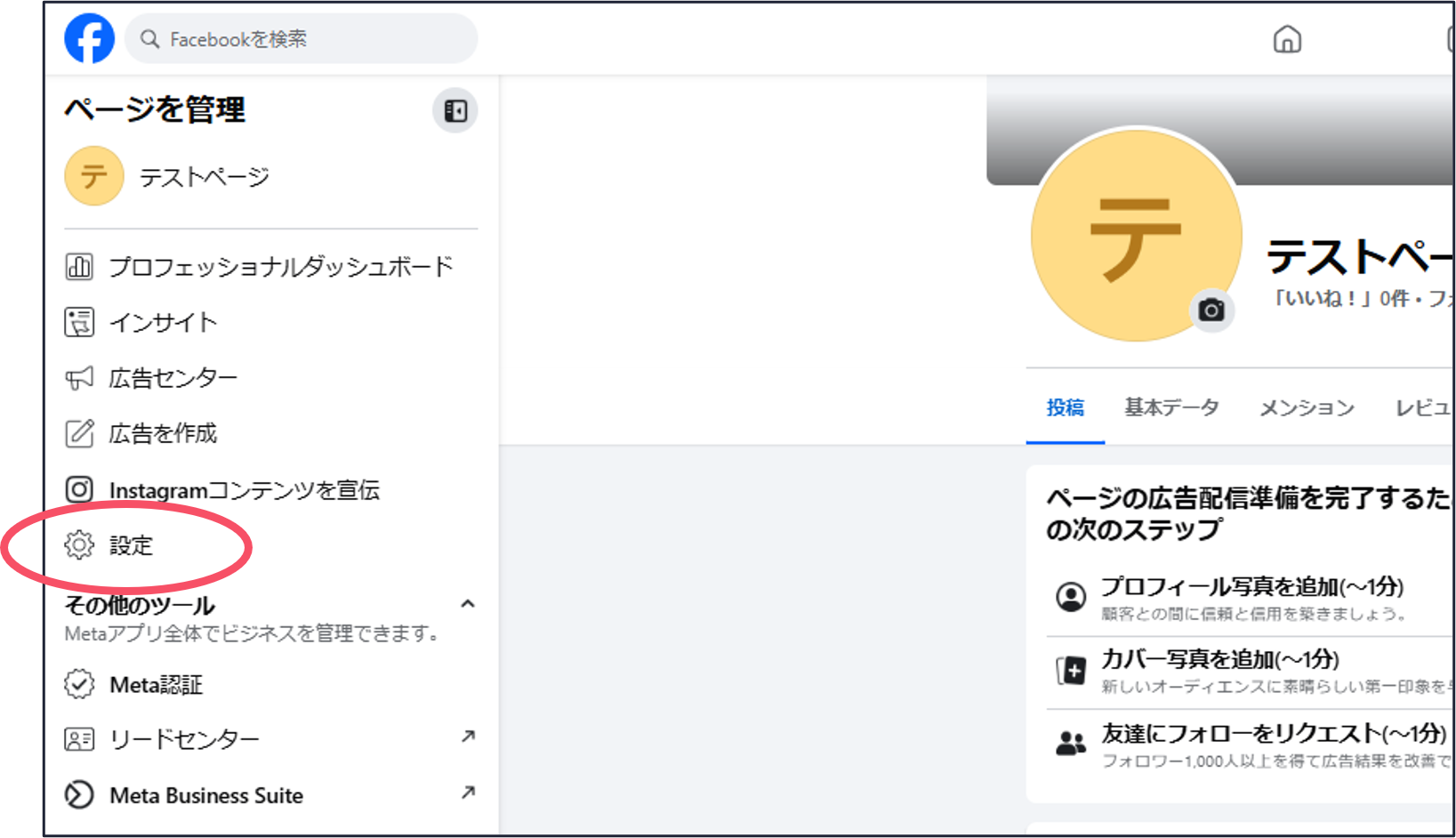The image size is (1456, 838).
Task: Click the インサイト icon in sidebar
Action: tap(79, 322)
